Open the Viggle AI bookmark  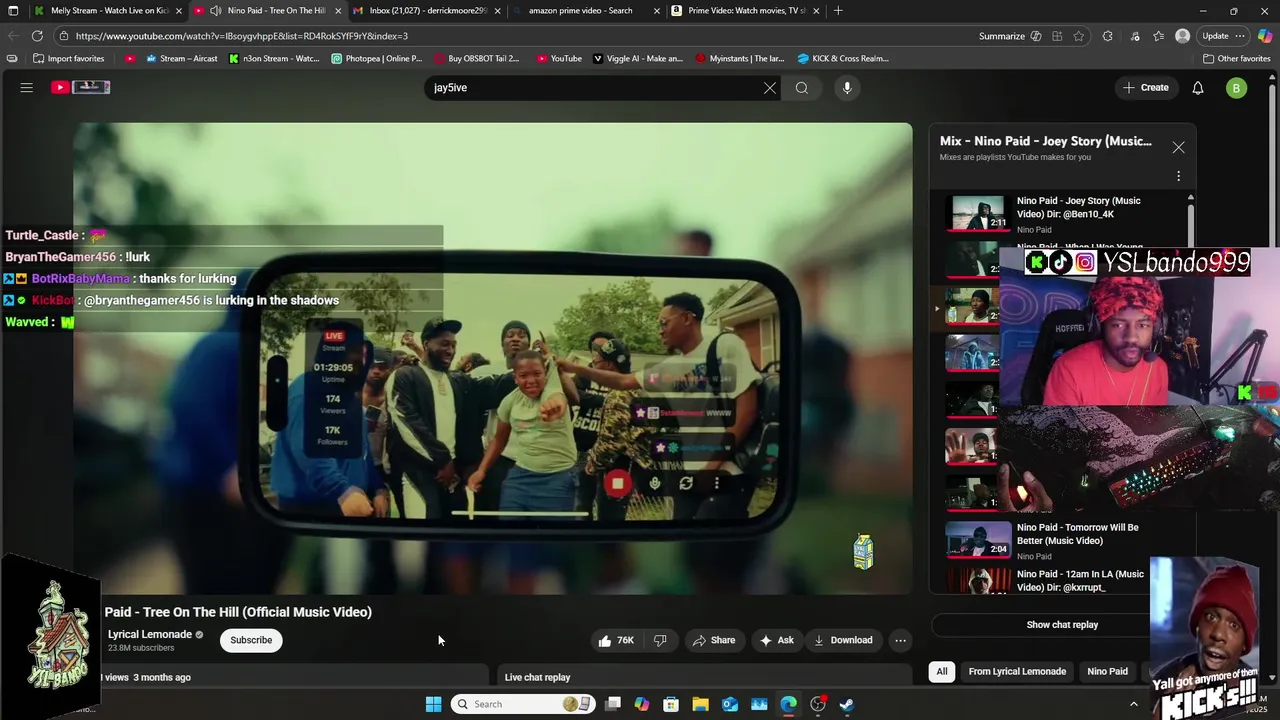(638, 59)
